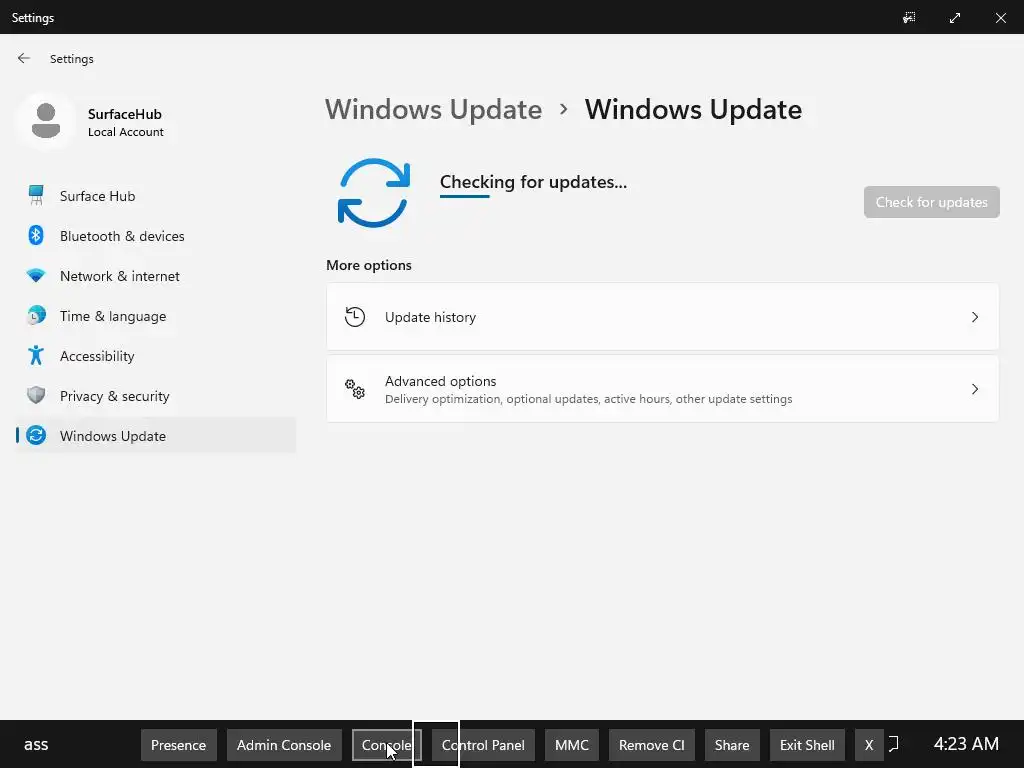The image size is (1024, 768).
Task: Click the Accessibility figure icon
Action: click(x=36, y=355)
